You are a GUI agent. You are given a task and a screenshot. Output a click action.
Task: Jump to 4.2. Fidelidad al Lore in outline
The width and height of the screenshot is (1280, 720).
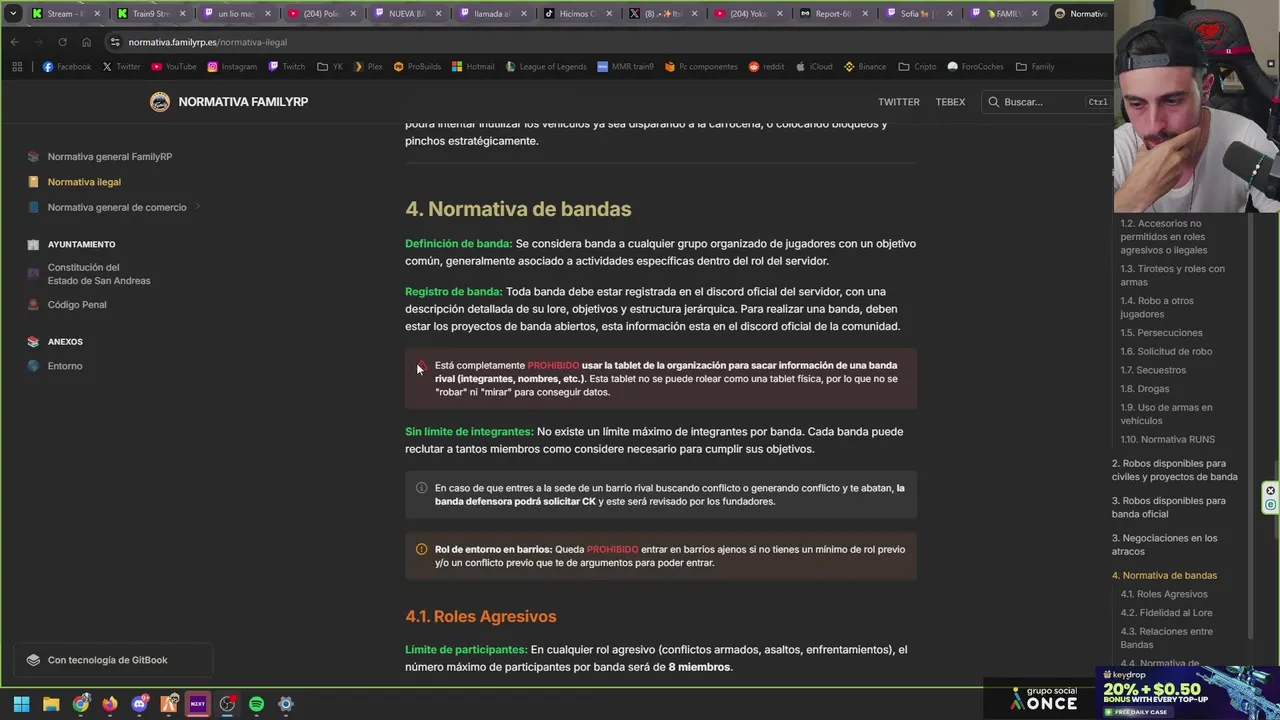coord(1166,613)
